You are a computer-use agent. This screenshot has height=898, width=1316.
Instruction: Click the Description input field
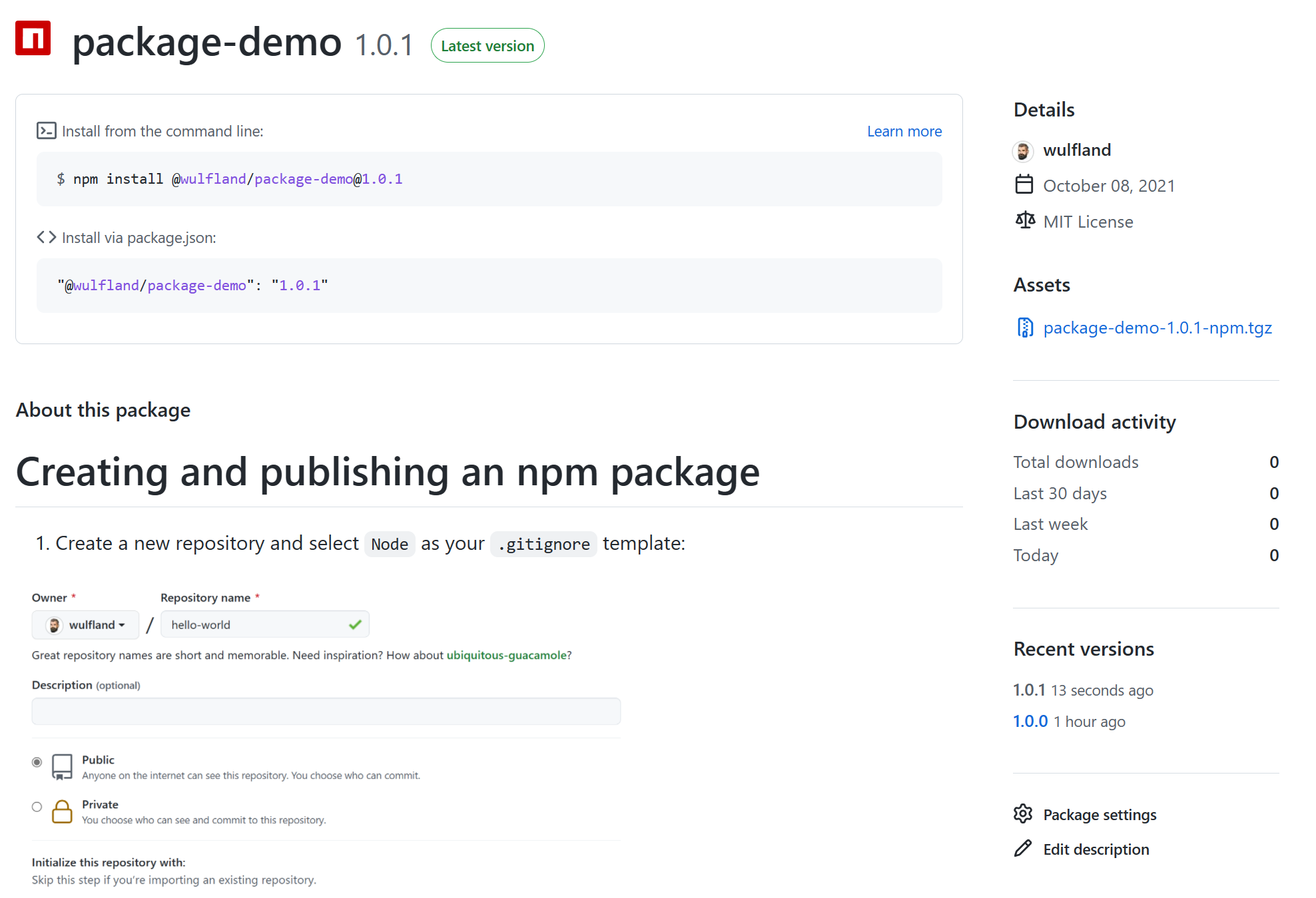[326, 711]
